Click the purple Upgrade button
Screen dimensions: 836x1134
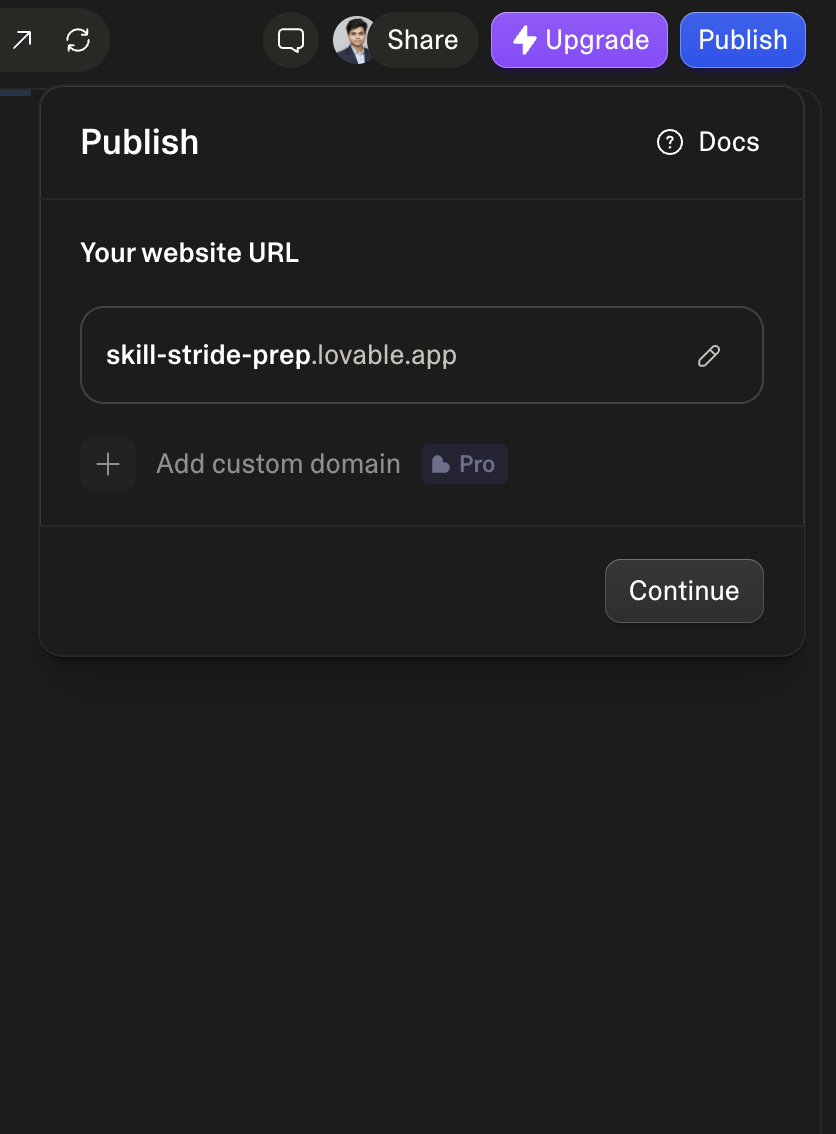click(x=579, y=40)
